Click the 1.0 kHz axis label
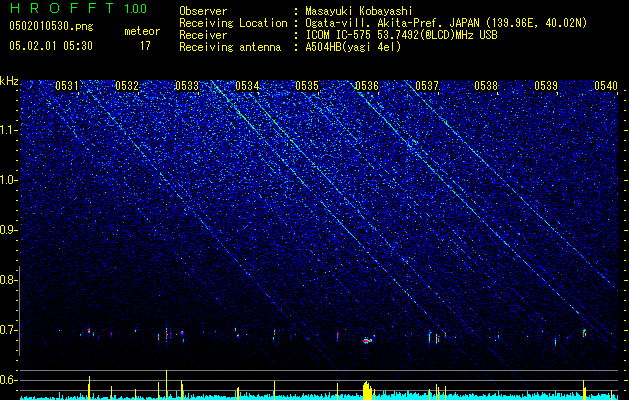Image resolution: width=629 pixels, height=400 pixels. [8, 180]
